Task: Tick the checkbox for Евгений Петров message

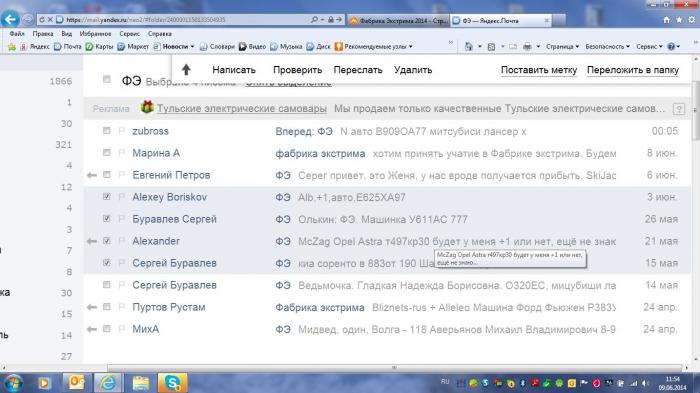Action: point(106,175)
